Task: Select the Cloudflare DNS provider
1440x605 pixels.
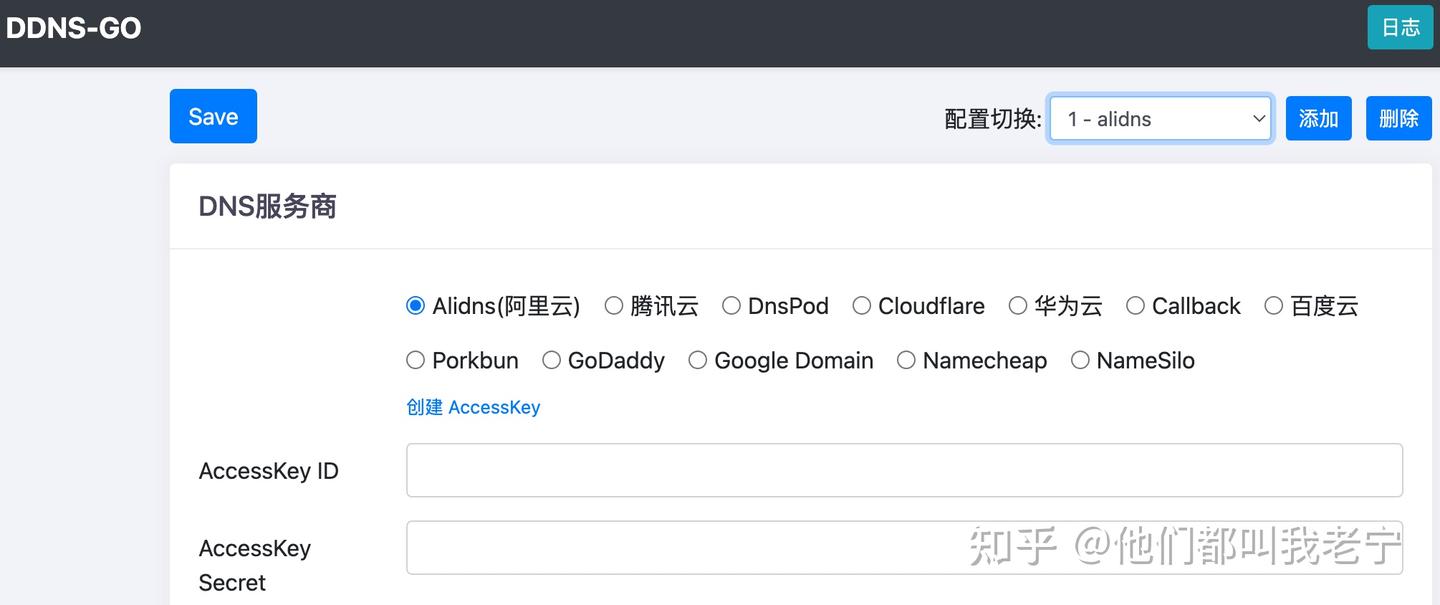Action: coord(862,306)
